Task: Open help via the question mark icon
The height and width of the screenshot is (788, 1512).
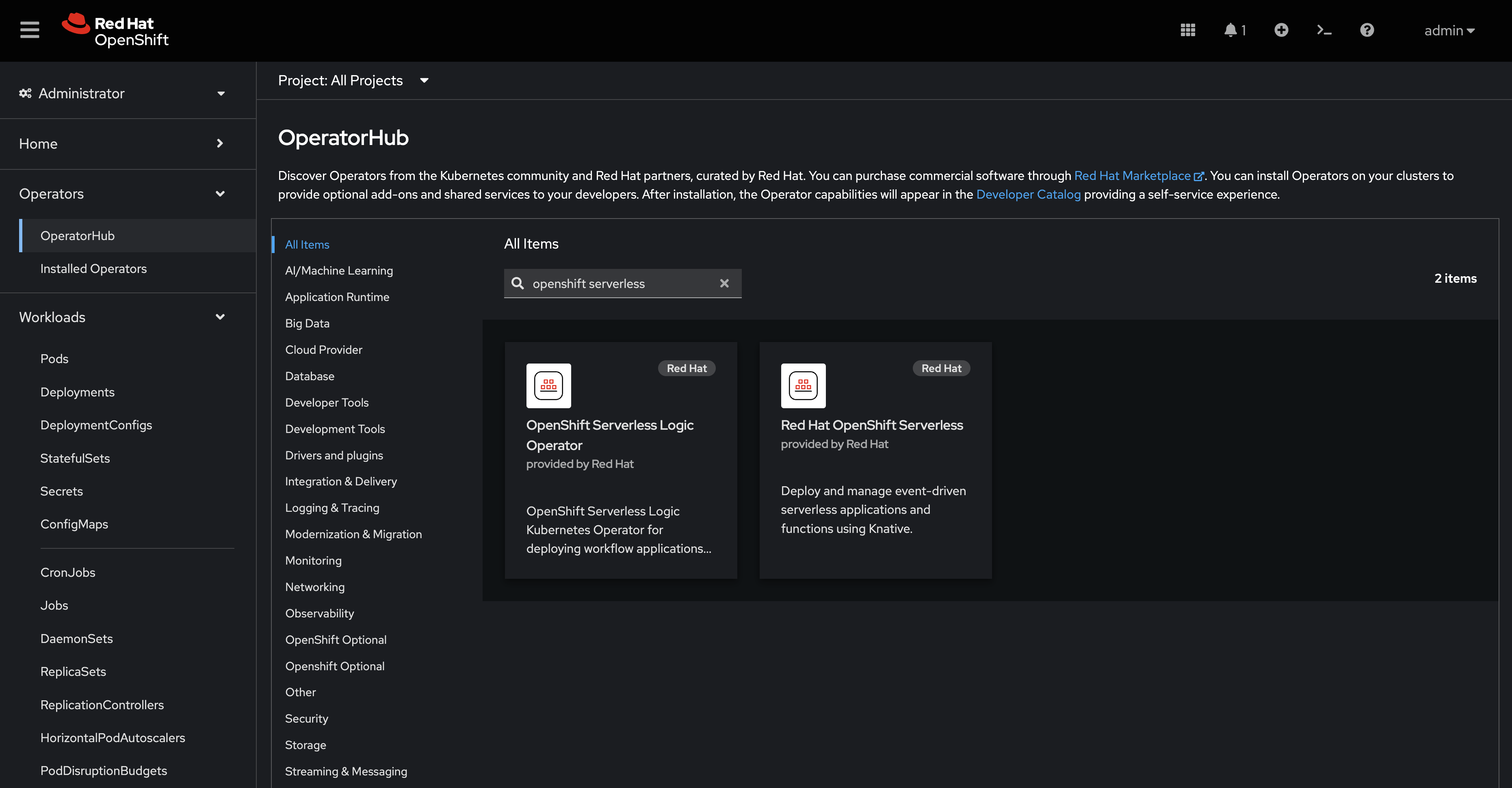Action: [x=1367, y=30]
